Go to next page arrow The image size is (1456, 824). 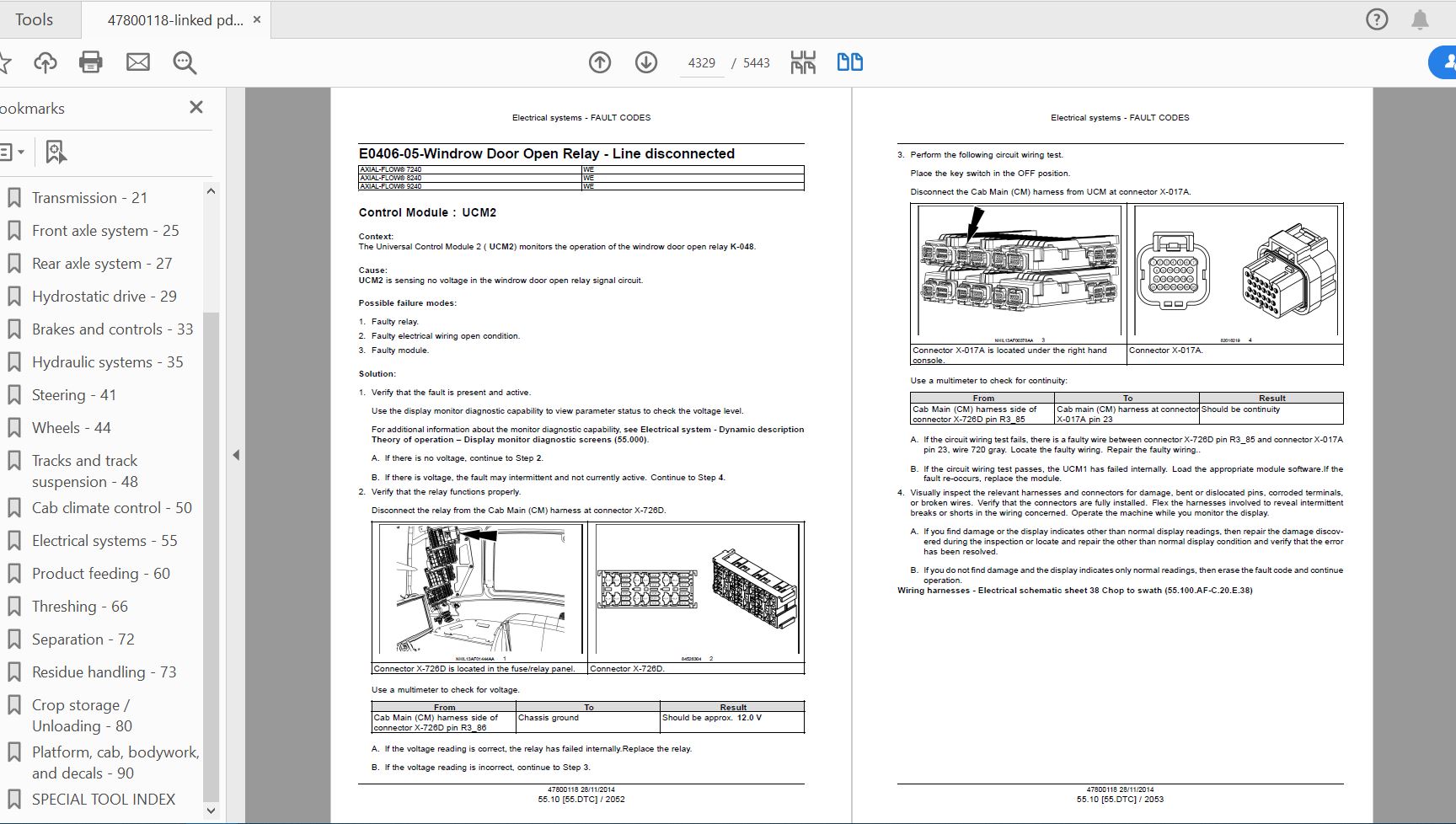(646, 62)
